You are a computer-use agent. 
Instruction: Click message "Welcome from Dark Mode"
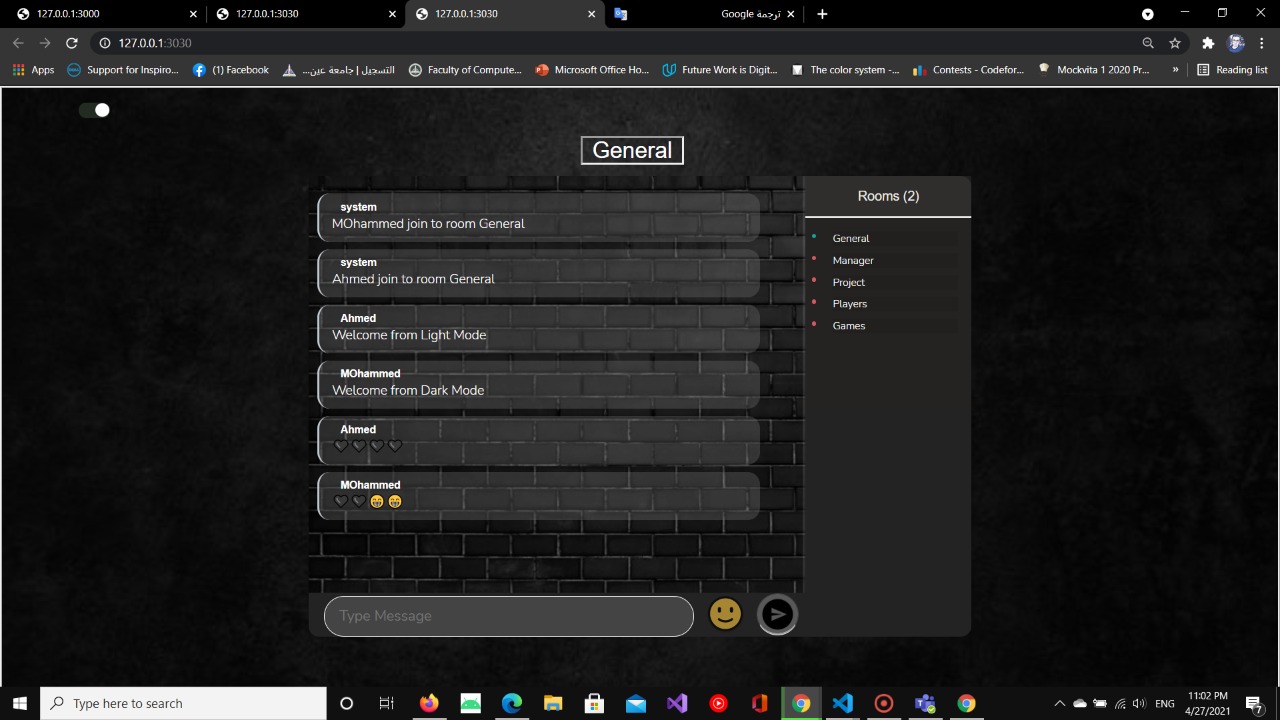pyautogui.click(x=539, y=383)
